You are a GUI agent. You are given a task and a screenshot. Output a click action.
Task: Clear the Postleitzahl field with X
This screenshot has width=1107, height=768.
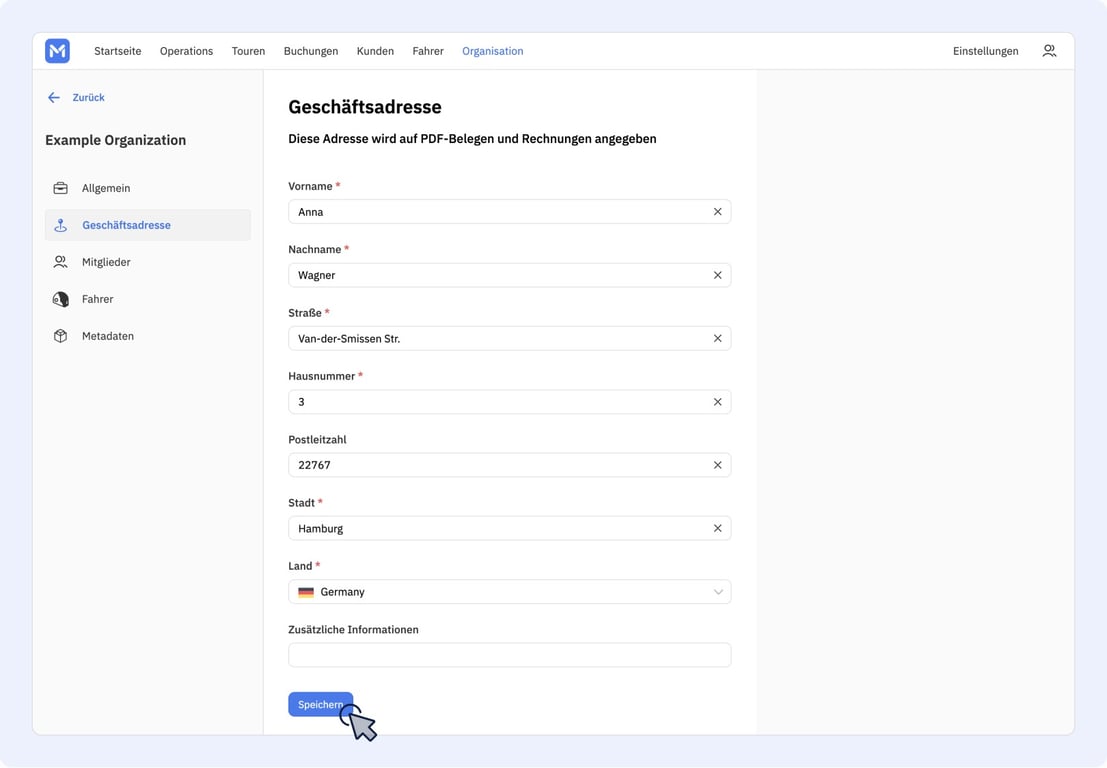717,465
